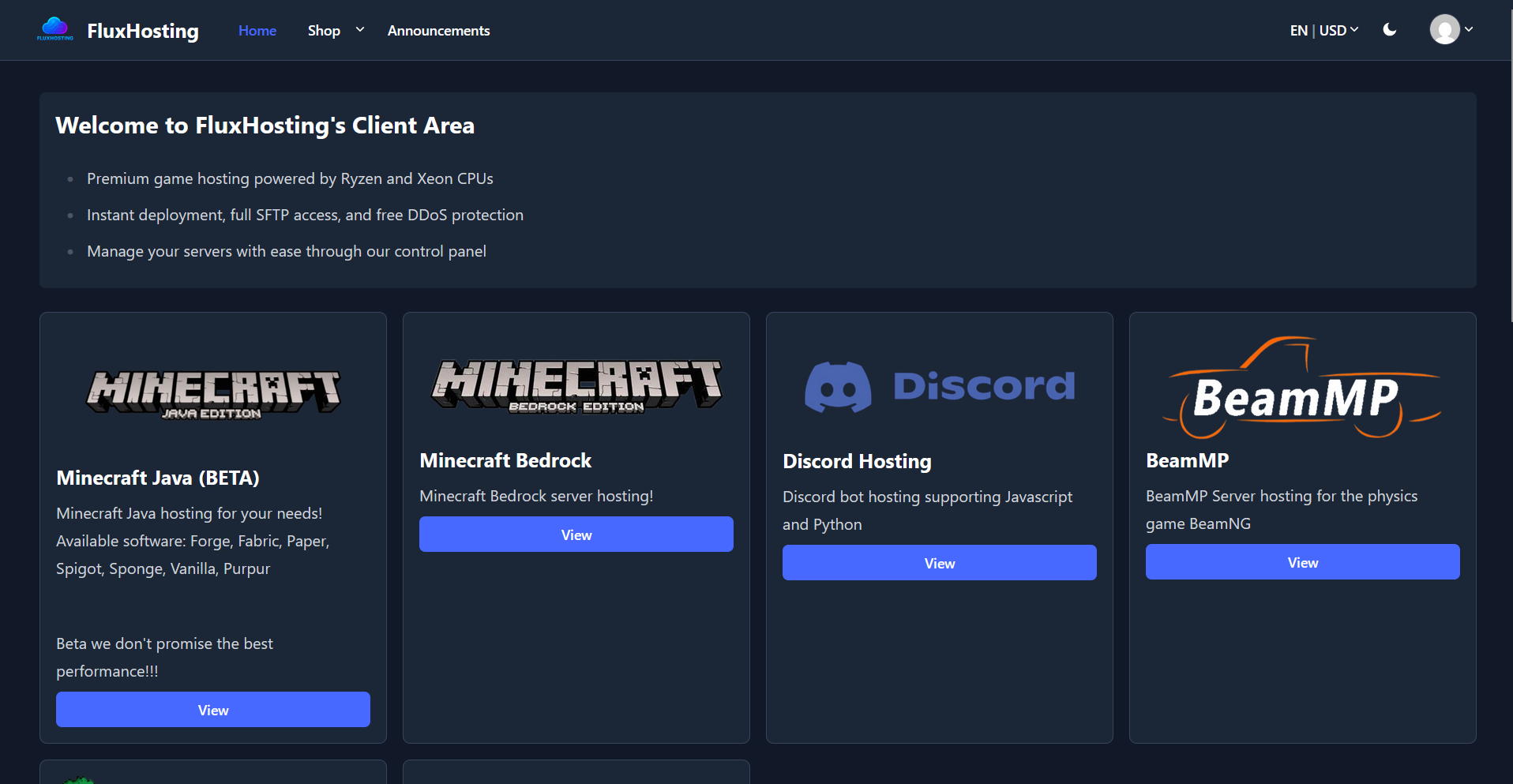Click 'Minecraft Bedrock server hosting!' description
This screenshot has width=1513, height=784.
[x=536, y=496]
